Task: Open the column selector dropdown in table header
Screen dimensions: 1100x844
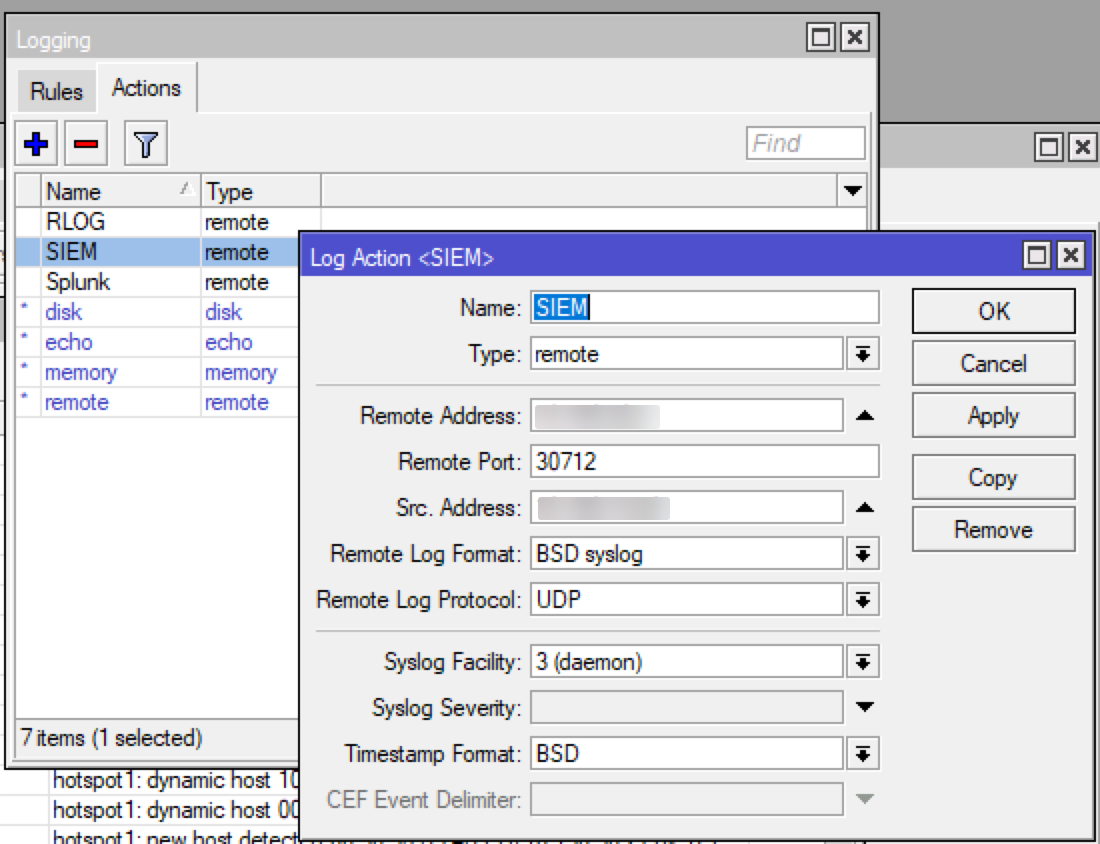Action: coord(852,191)
